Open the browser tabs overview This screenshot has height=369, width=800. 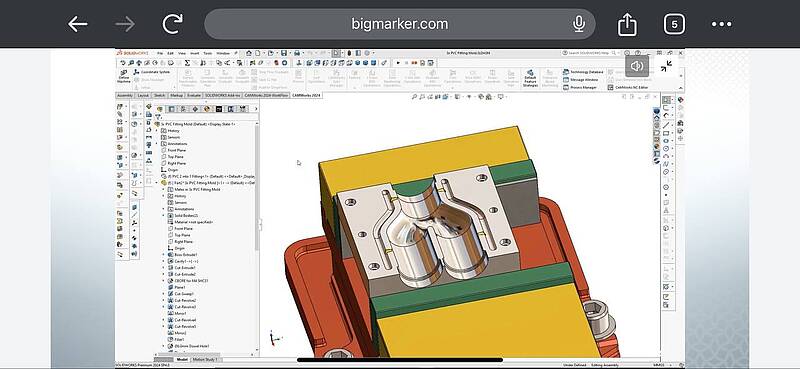tap(674, 24)
